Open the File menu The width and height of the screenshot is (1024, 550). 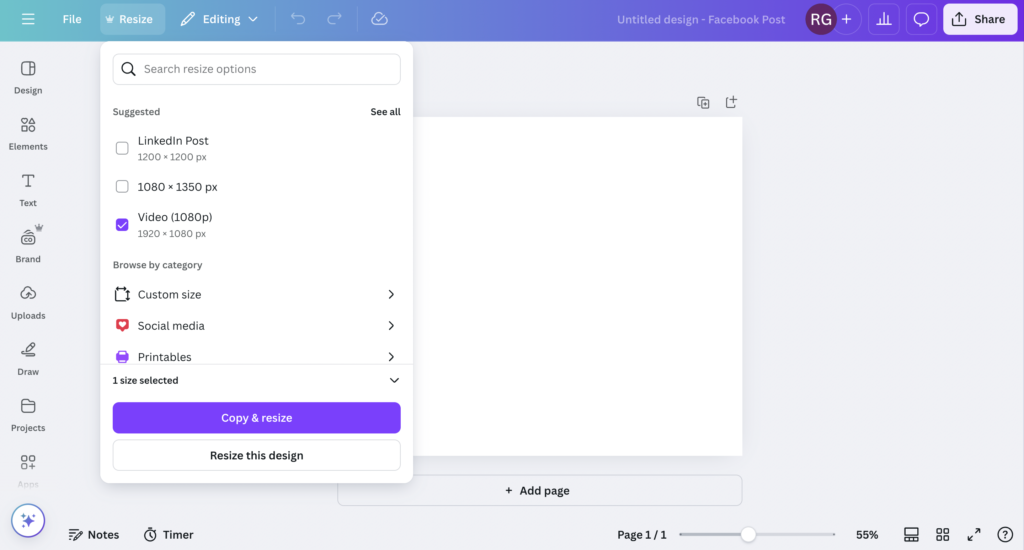[72, 19]
